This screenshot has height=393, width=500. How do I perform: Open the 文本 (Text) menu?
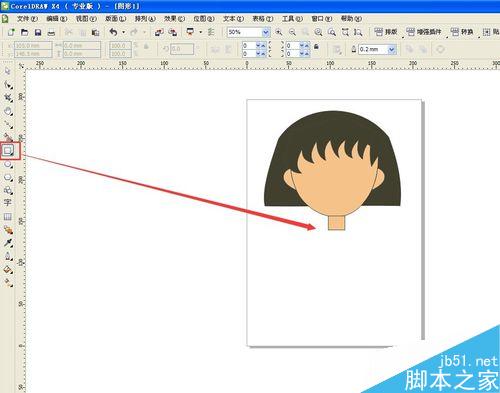tap(233, 19)
